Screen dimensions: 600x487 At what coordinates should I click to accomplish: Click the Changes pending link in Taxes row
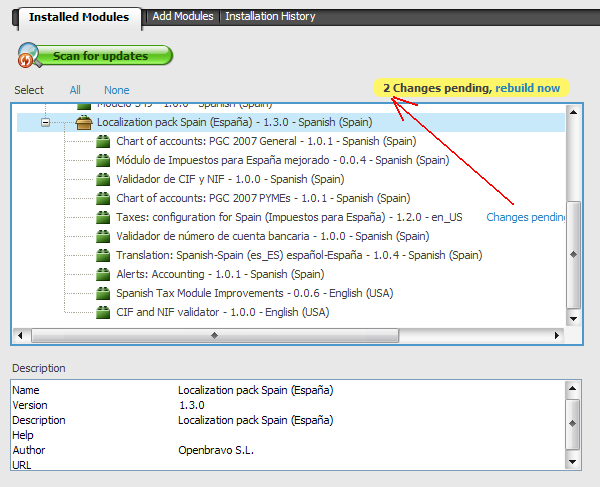click(525, 217)
